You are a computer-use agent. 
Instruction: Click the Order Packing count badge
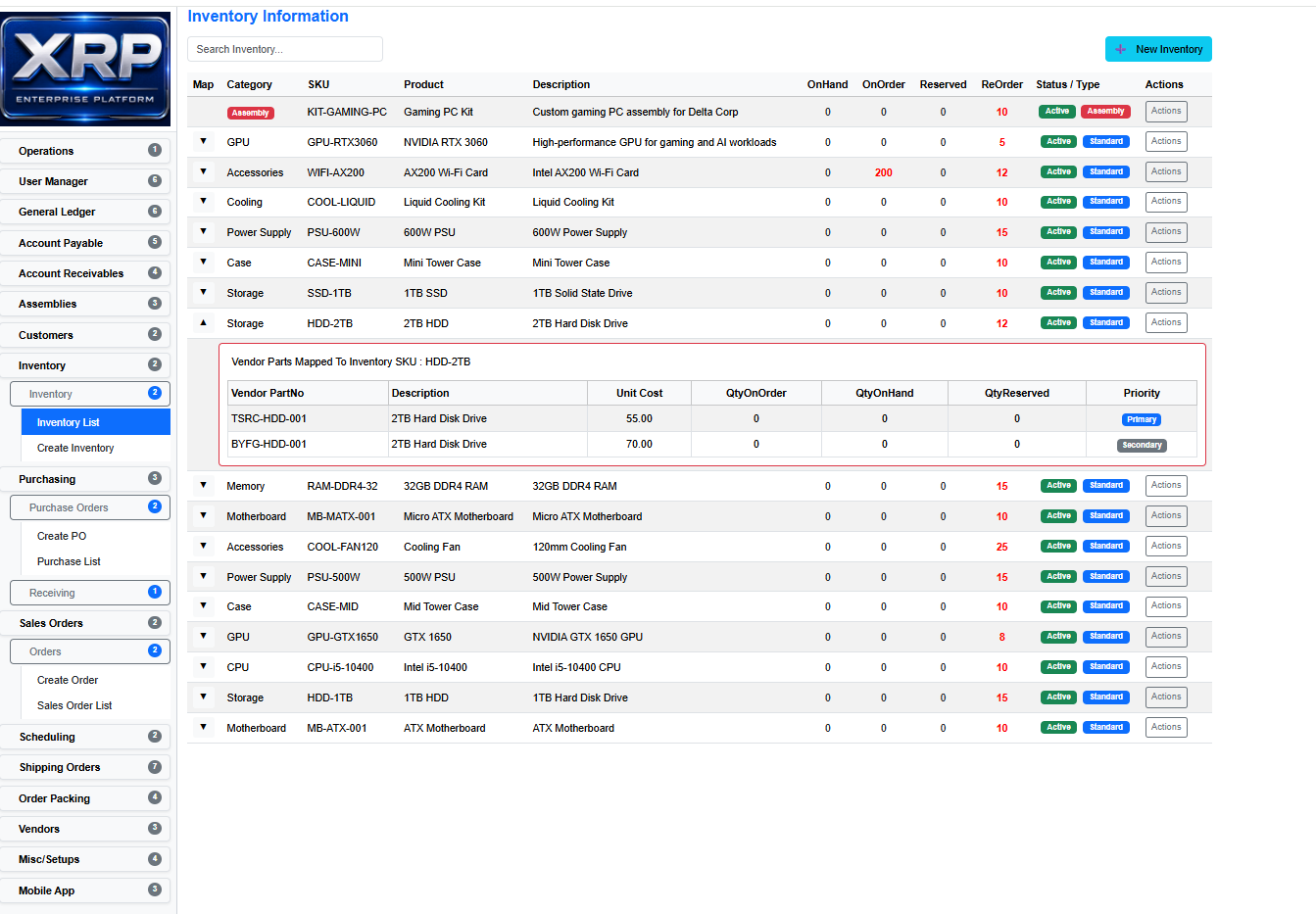pos(155,797)
